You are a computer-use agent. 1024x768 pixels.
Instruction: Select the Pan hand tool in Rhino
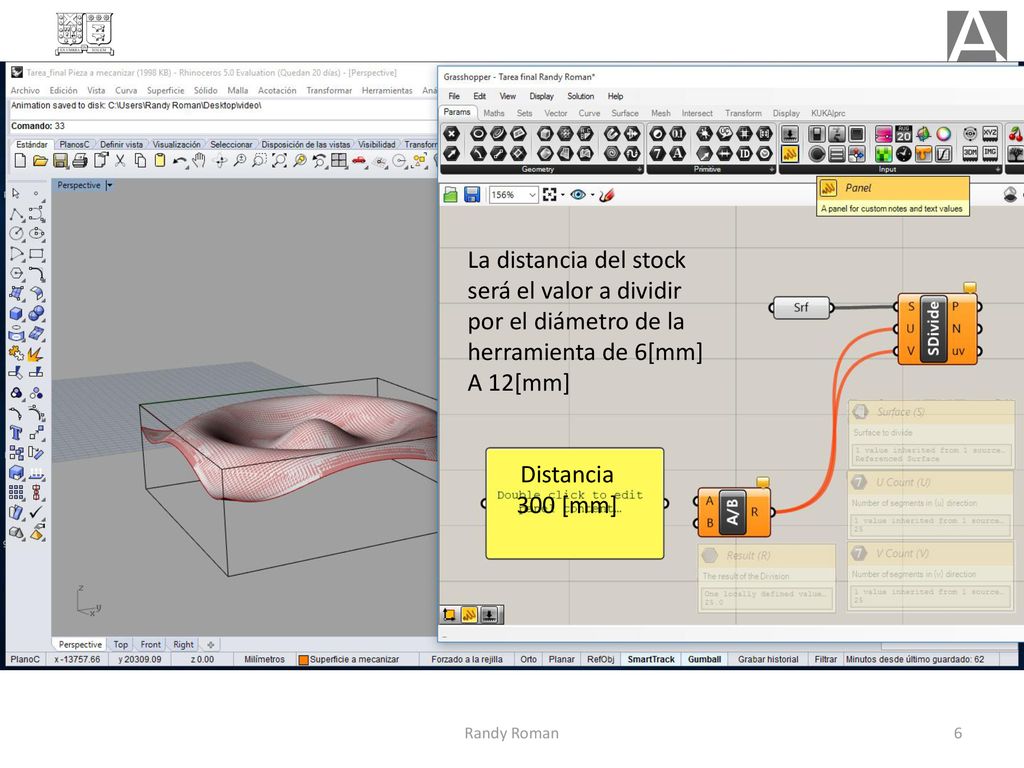click(199, 161)
